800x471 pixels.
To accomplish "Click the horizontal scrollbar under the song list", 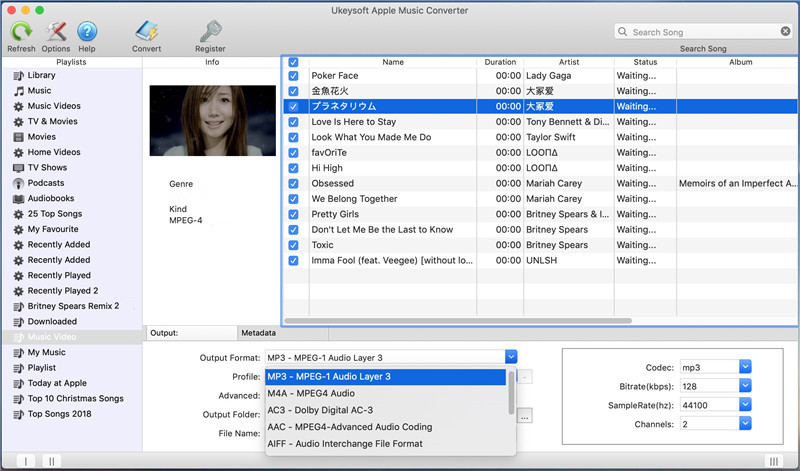I will [458, 321].
